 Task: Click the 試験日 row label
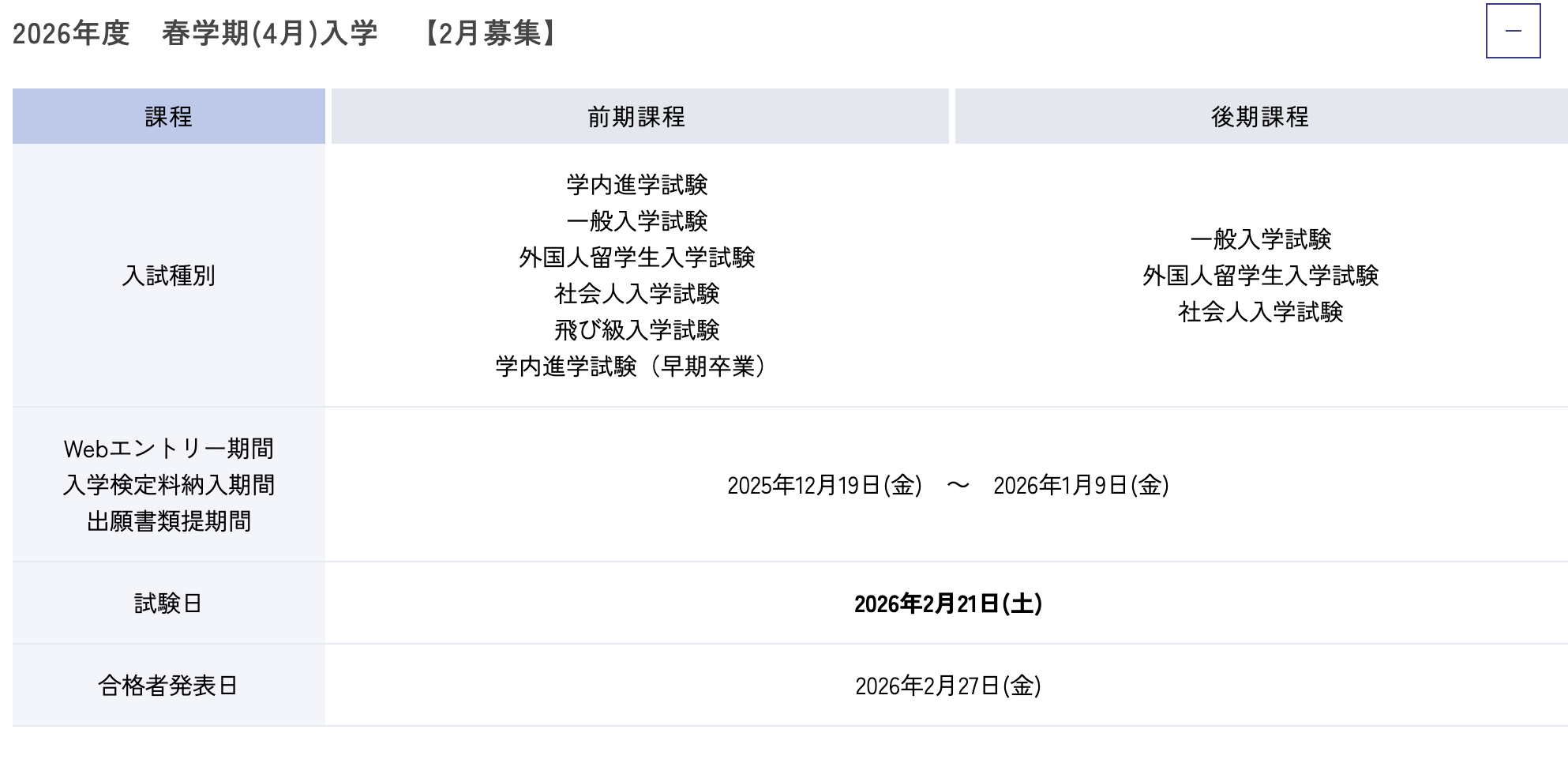point(168,603)
